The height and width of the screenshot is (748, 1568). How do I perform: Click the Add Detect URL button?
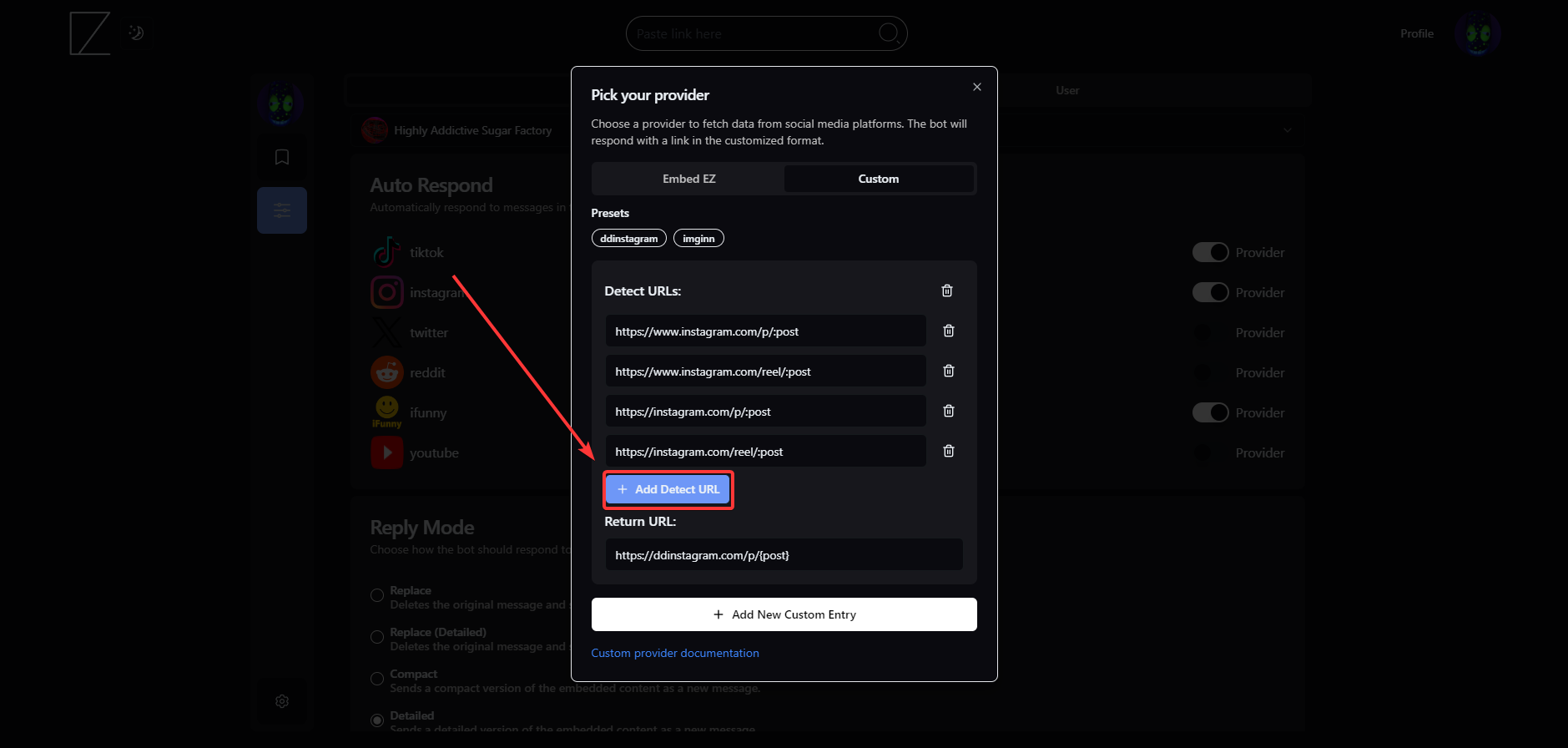pyautogui.click(x=668, y=489)
